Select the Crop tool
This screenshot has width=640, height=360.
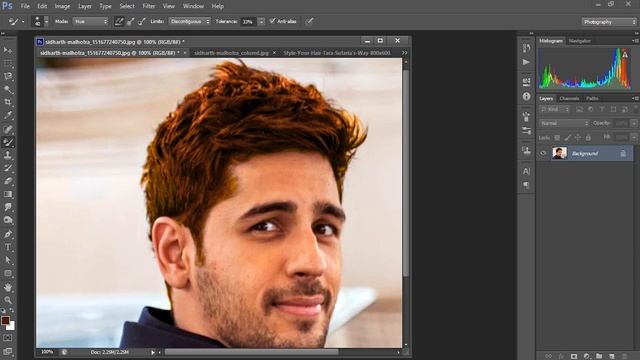click(x=8, y=102)
